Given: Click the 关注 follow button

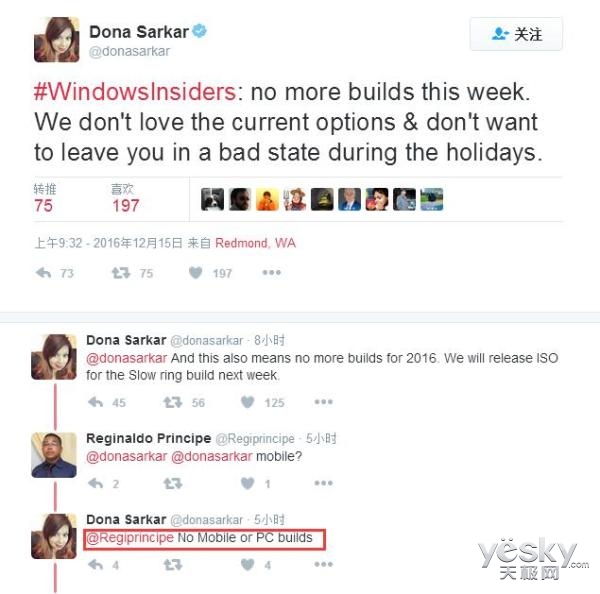Looking at the screenshot, I should 516,34.
